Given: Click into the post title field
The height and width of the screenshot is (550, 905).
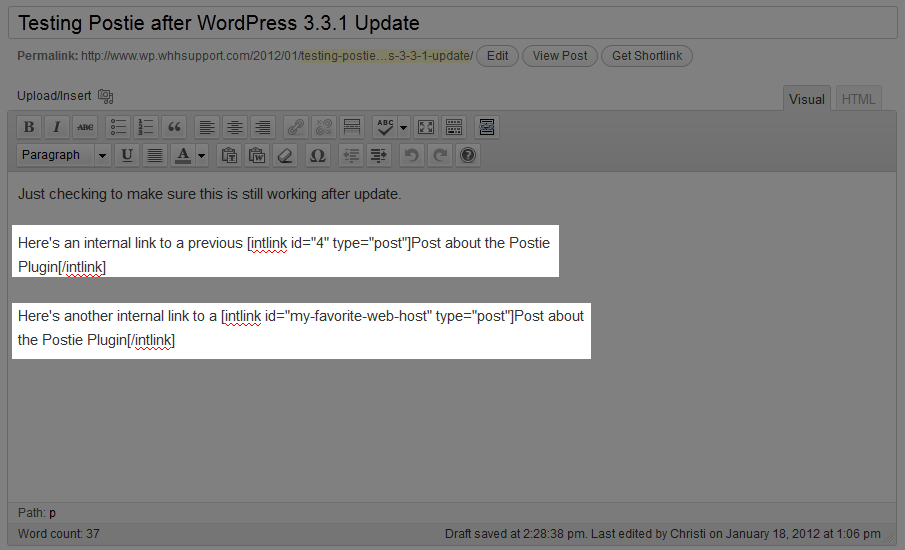Looking at the screenshot, I should (450, 23).
